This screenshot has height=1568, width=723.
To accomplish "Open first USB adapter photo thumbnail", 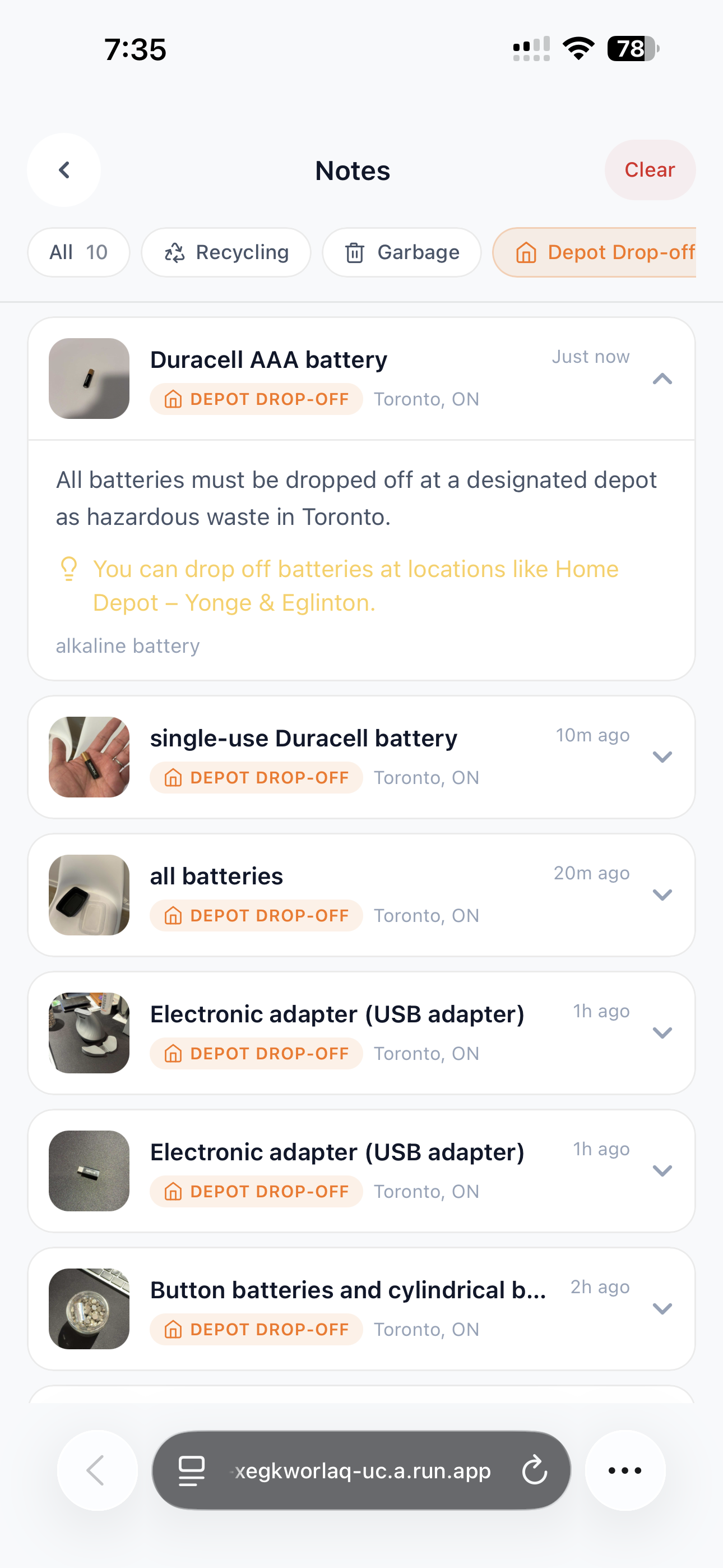I will [x=89, y=1033].
